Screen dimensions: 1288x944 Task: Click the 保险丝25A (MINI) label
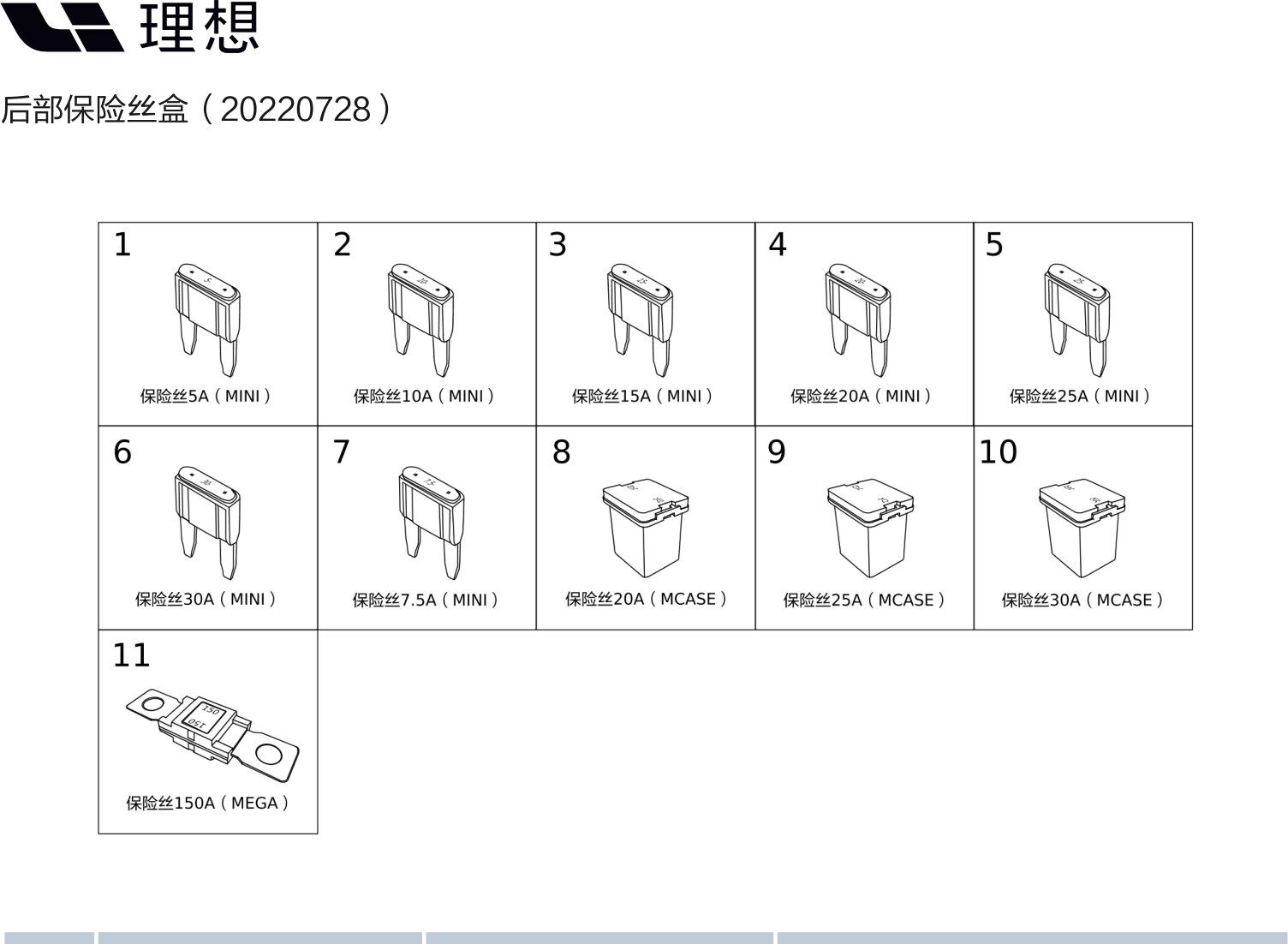coord(1080,396)
